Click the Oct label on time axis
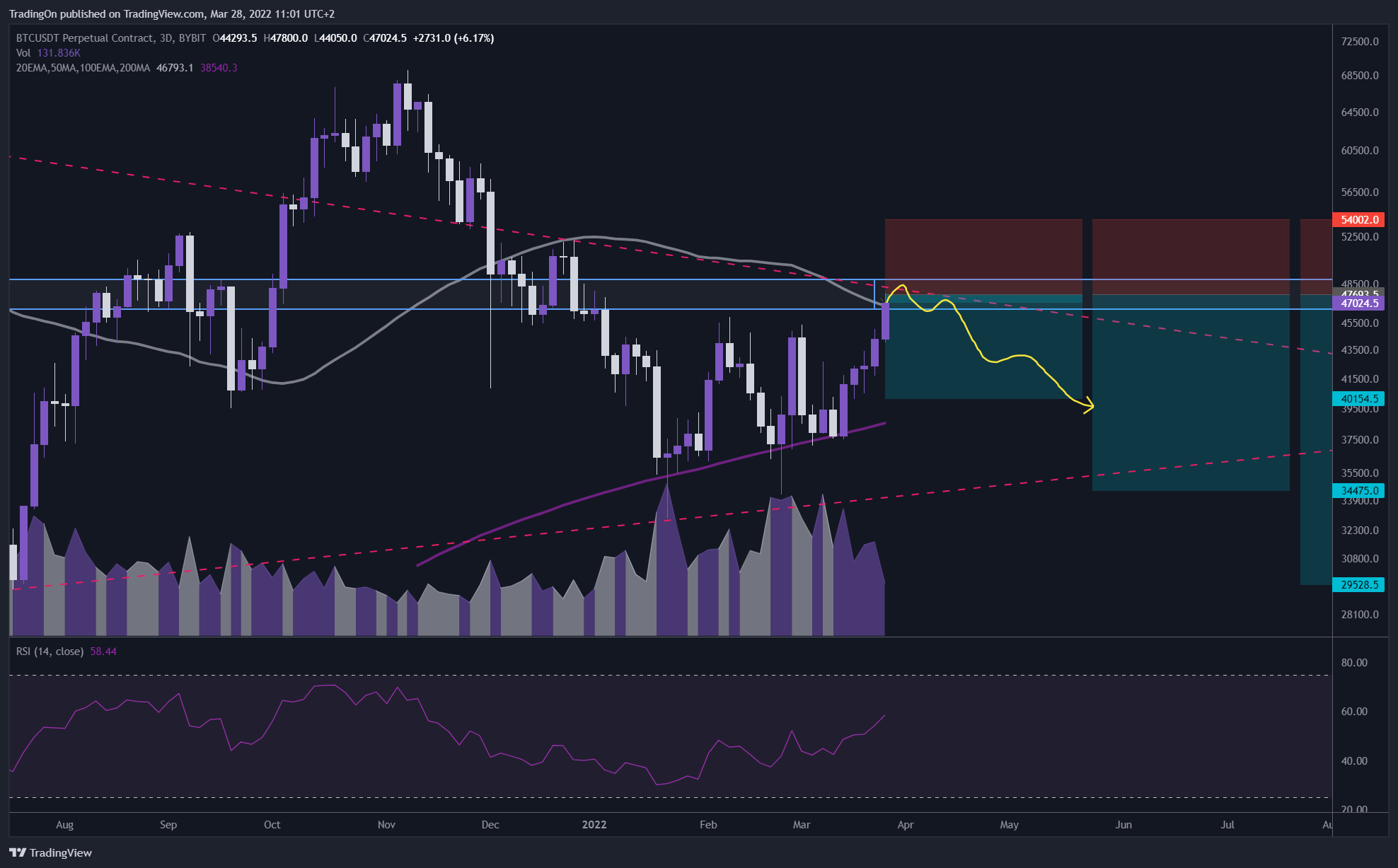 [272, 825]
